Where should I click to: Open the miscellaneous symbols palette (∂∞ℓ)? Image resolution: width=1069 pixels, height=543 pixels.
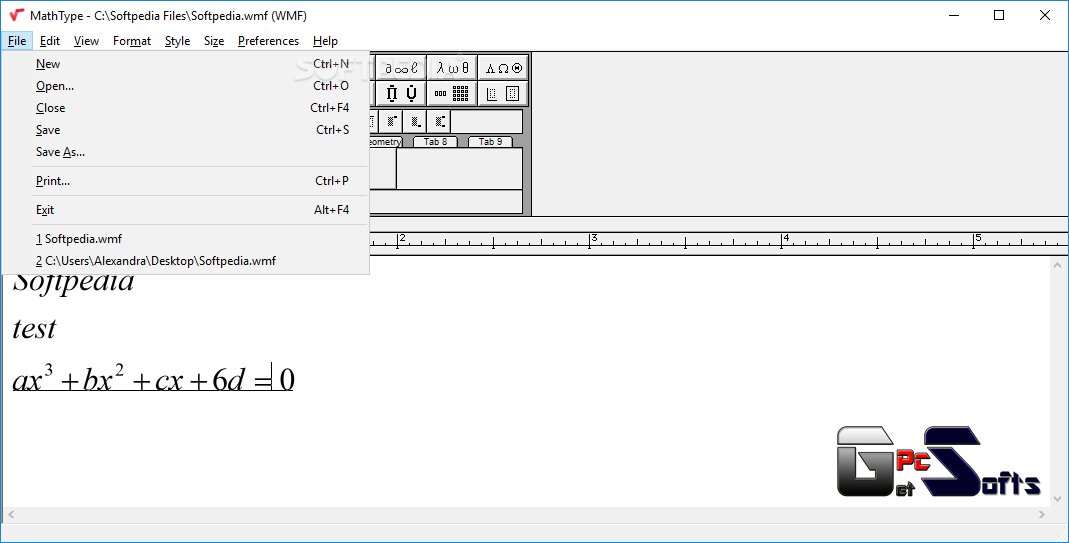402,68
